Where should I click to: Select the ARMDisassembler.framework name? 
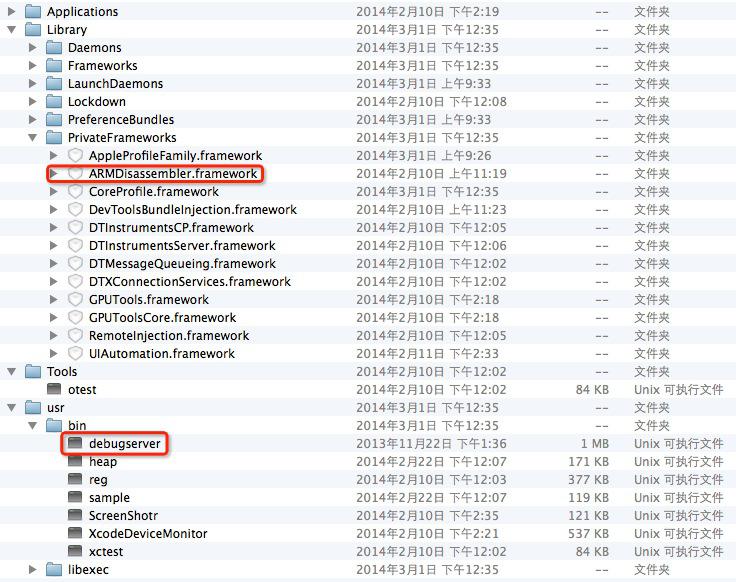coord(173,174)
